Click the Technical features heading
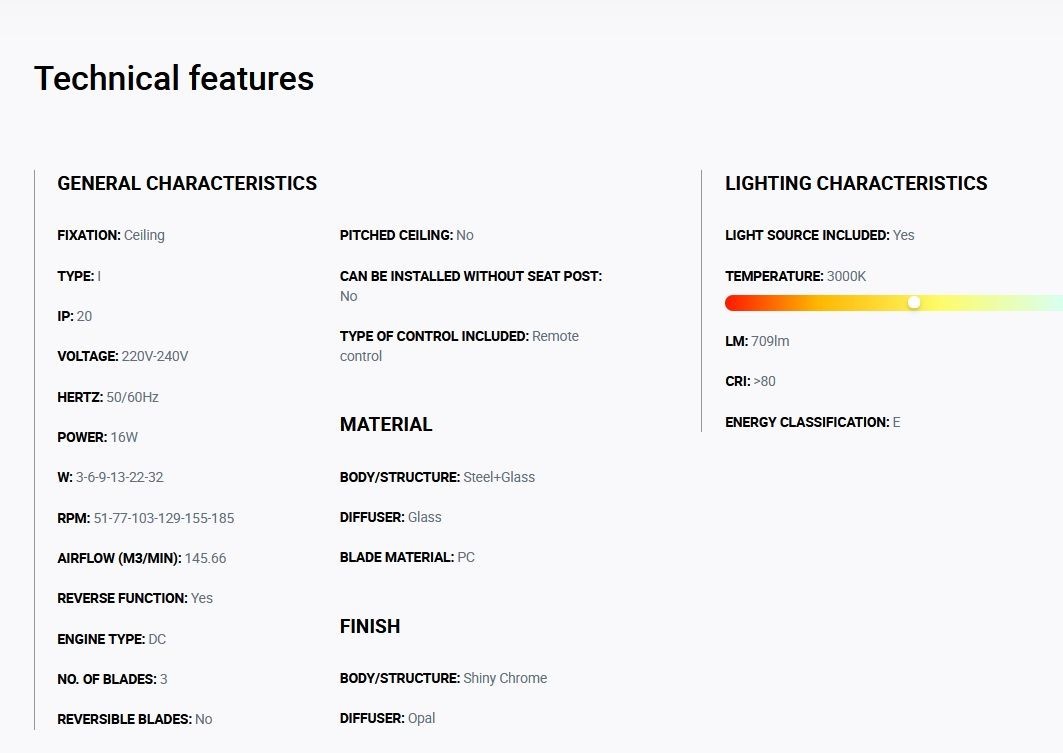1063x753 pixels. coord(174,79)
